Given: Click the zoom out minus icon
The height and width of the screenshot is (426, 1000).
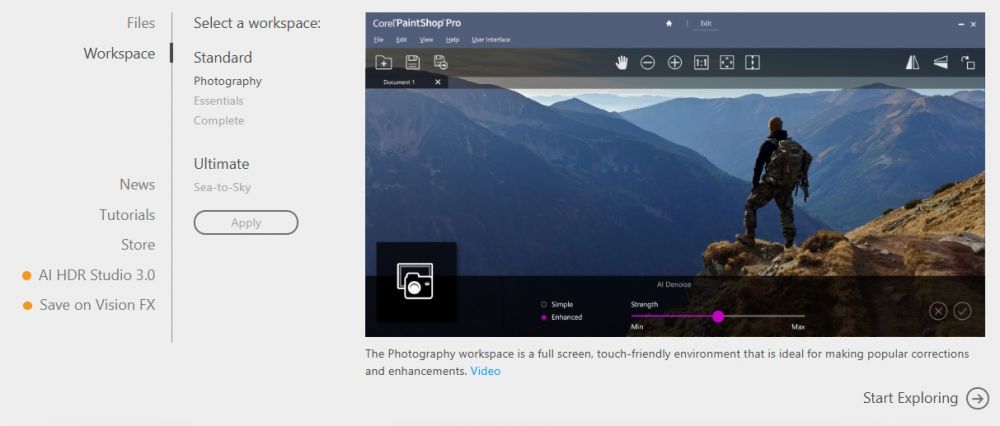Looking at the screenshot, I should (x=648, y=63).
